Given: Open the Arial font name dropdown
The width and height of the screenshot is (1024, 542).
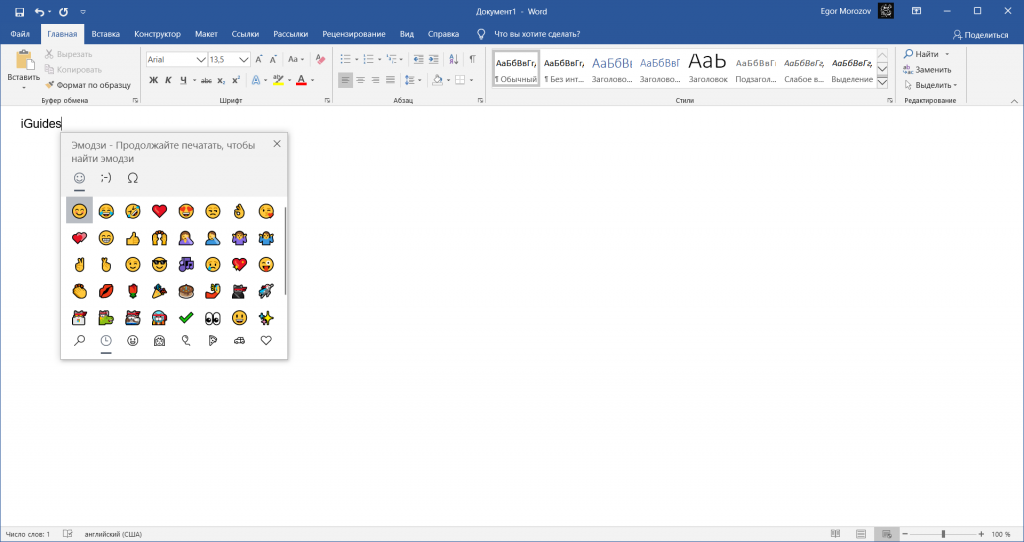Looking at the screenshot, I should [x=200, y=59].
